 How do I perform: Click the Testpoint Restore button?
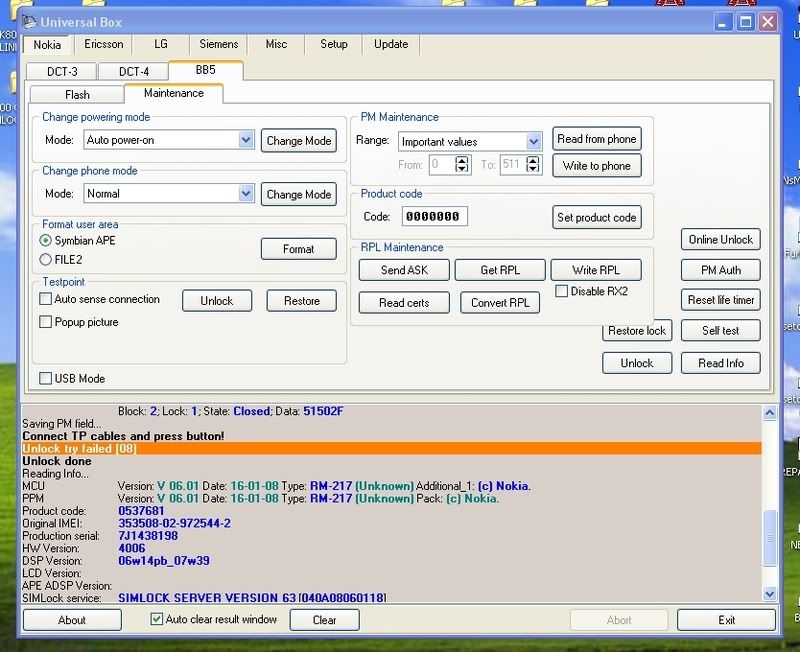pyautogui.click(x=302, y=300)
